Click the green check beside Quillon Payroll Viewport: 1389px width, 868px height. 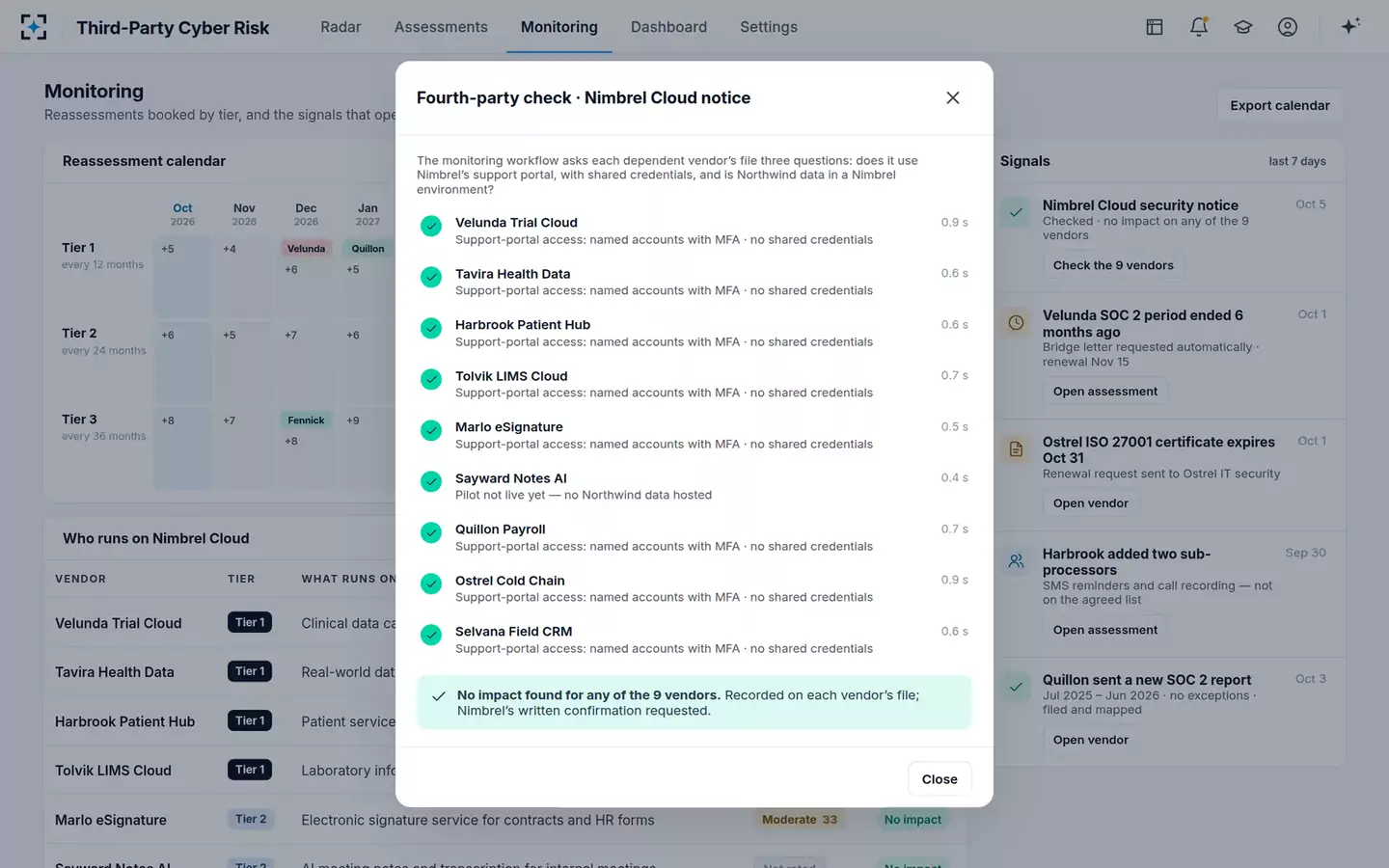[431, 533]
